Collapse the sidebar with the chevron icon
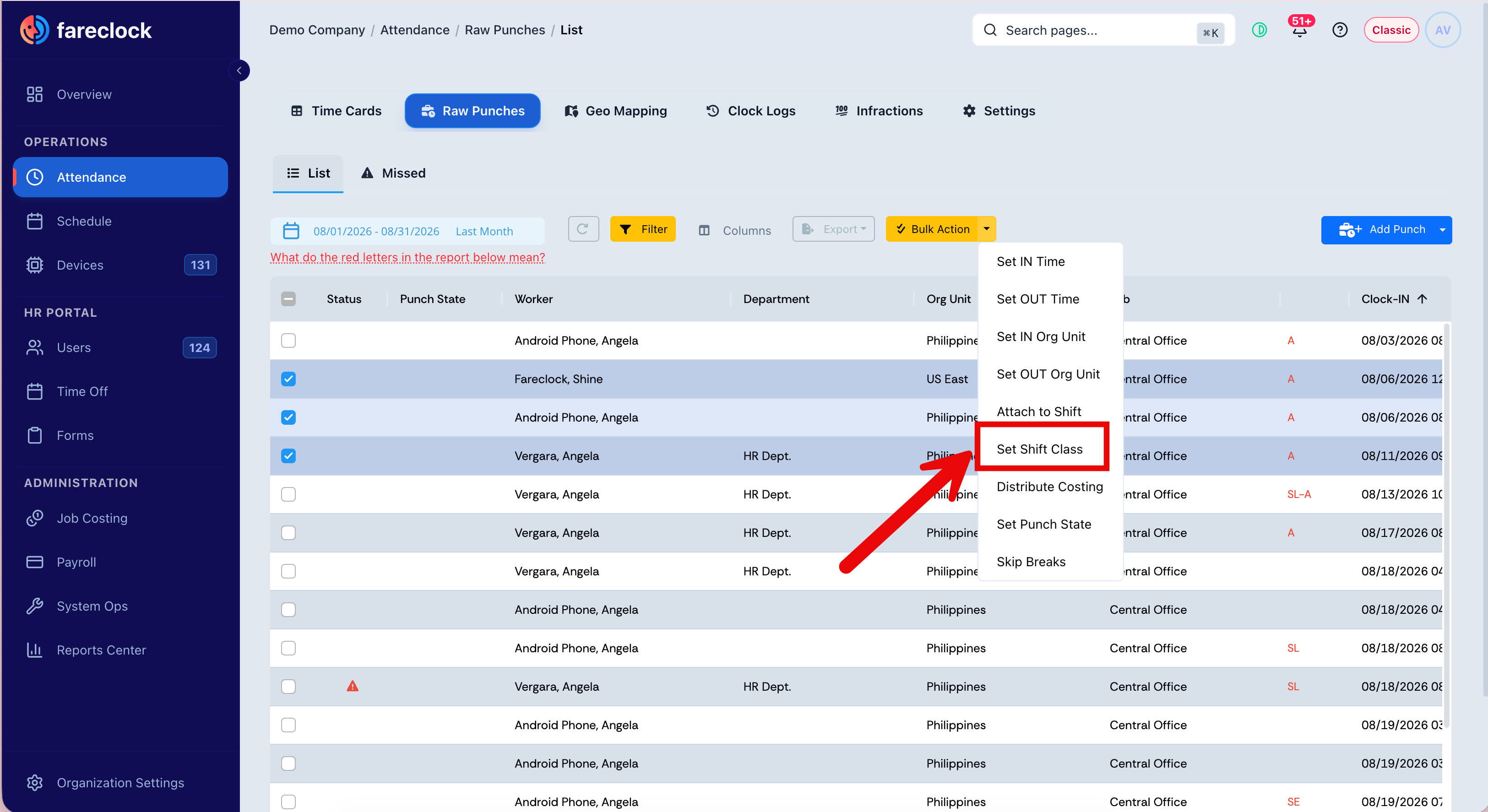Image resolution: width=1488 pixels, height=812 pixels. tap(239, 70)
